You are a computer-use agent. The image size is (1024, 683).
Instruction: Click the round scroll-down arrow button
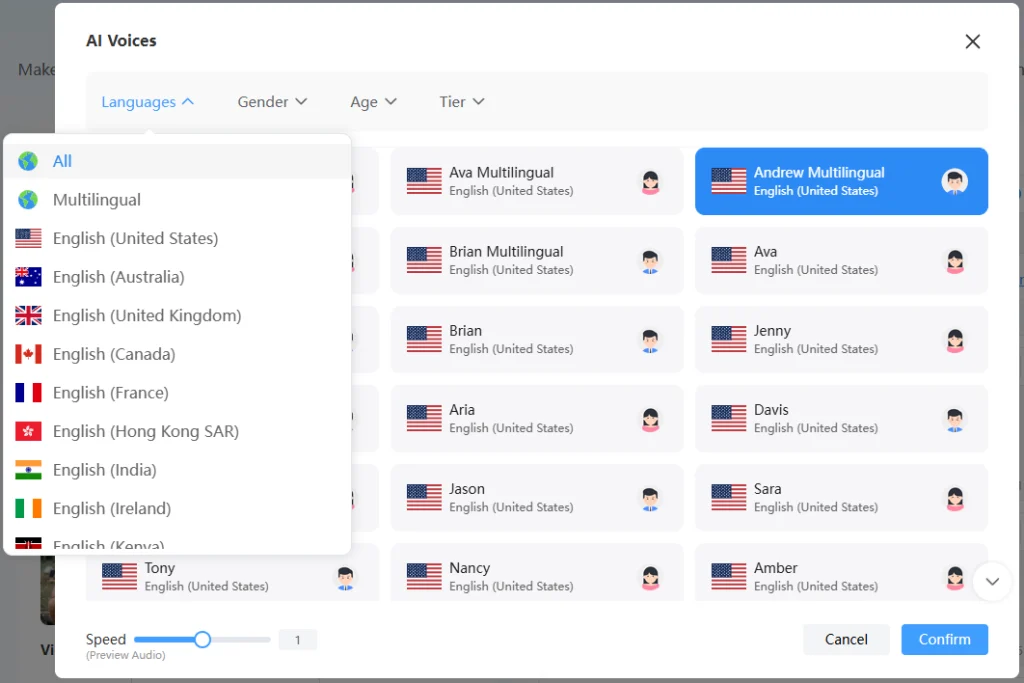click(x=992, y=581)
